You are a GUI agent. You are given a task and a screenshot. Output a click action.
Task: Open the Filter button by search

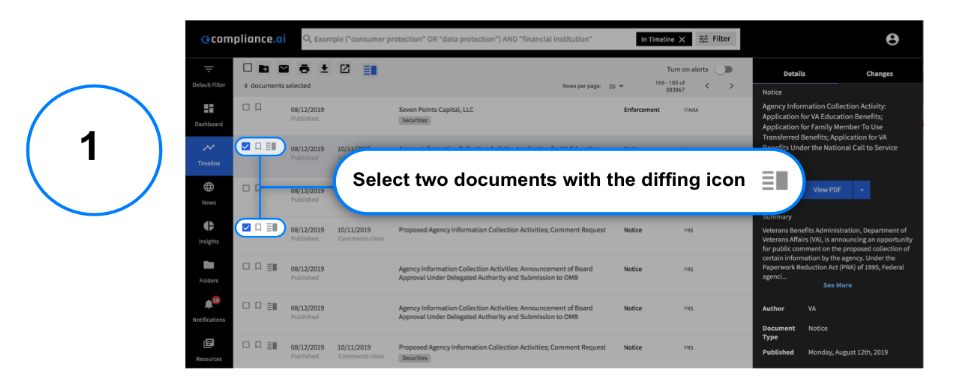tap(715, 39)
